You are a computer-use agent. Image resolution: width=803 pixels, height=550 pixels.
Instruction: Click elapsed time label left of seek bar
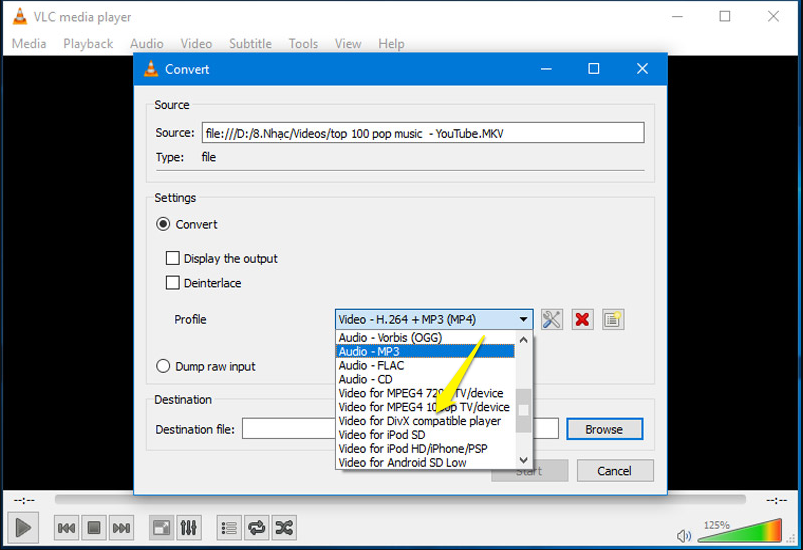(x=24, y=500)
